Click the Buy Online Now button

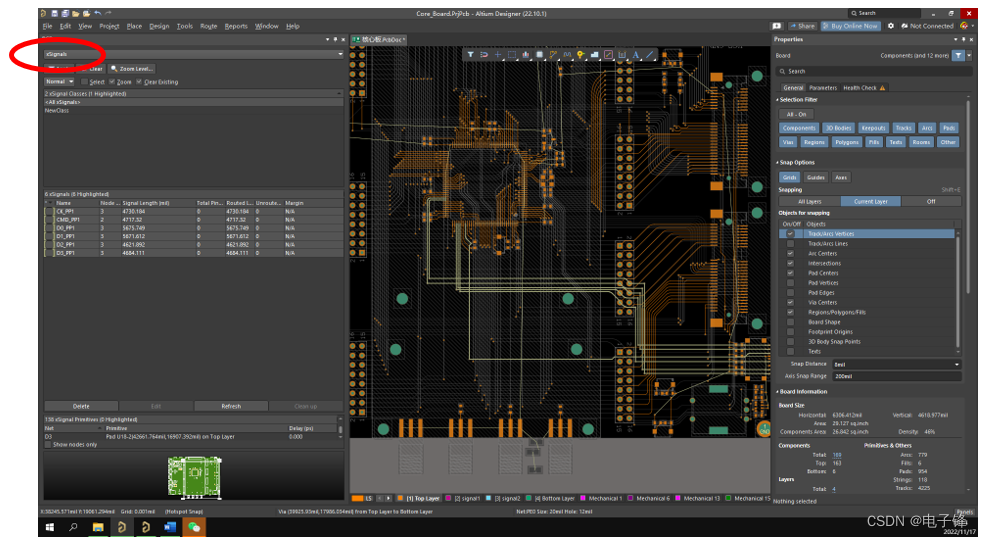pos(850,26)
